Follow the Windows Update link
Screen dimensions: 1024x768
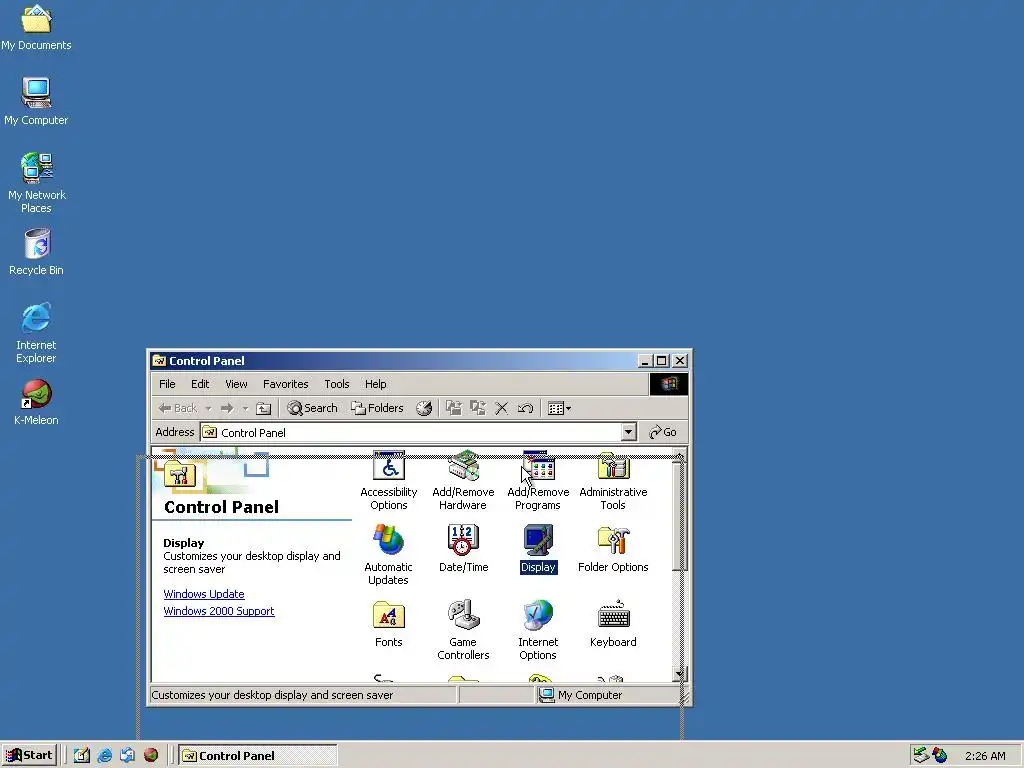click(x=204, y=594)
